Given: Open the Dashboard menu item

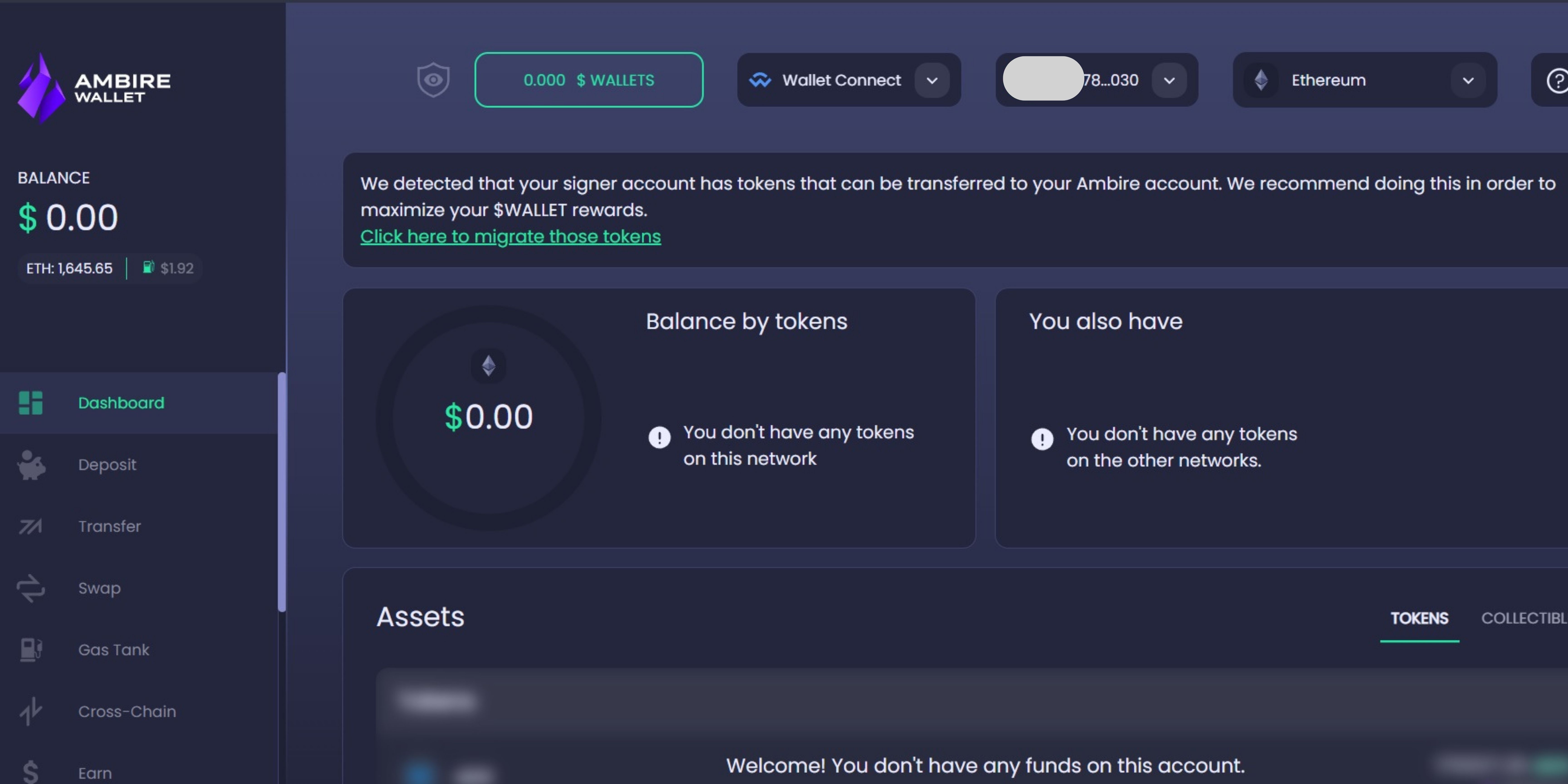Looking at the screenshot, I should click(x=139, y=403).
